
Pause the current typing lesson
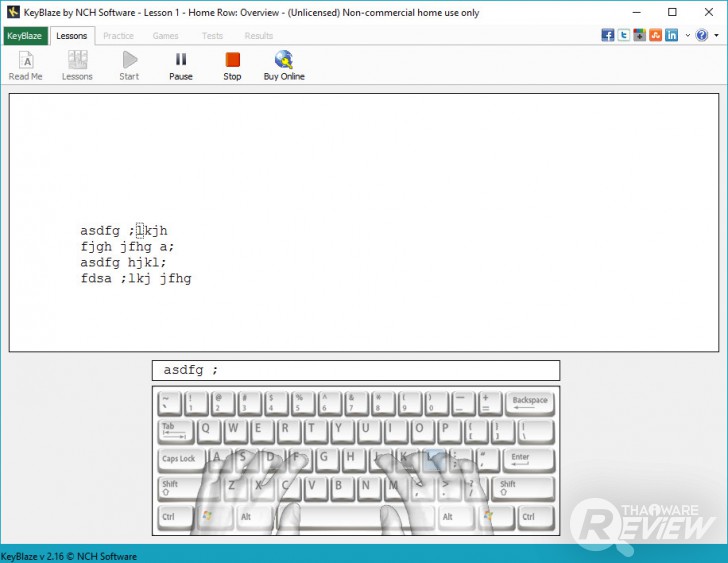(181, 66)
